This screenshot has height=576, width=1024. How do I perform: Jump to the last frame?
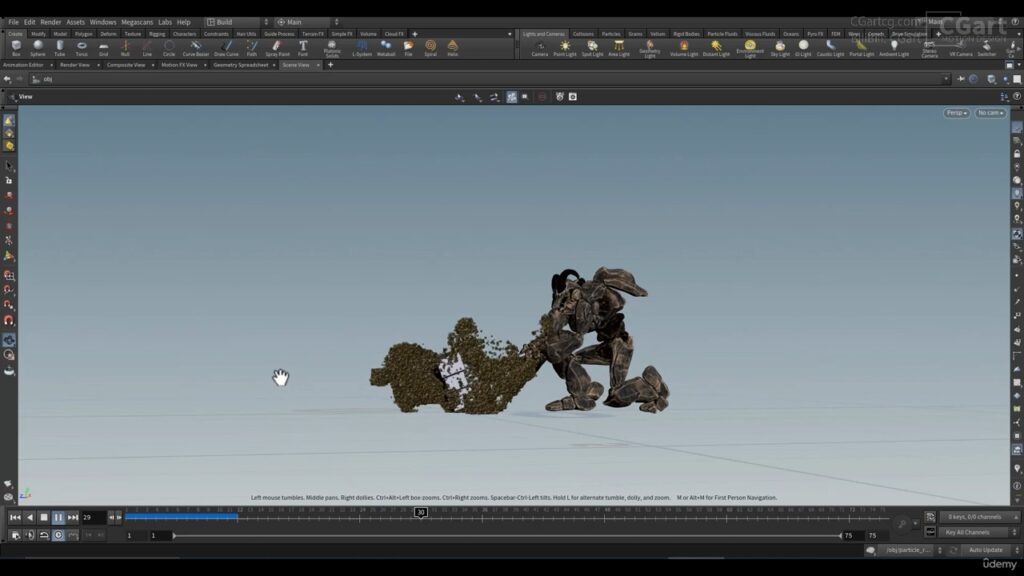(x=72, y=517)
